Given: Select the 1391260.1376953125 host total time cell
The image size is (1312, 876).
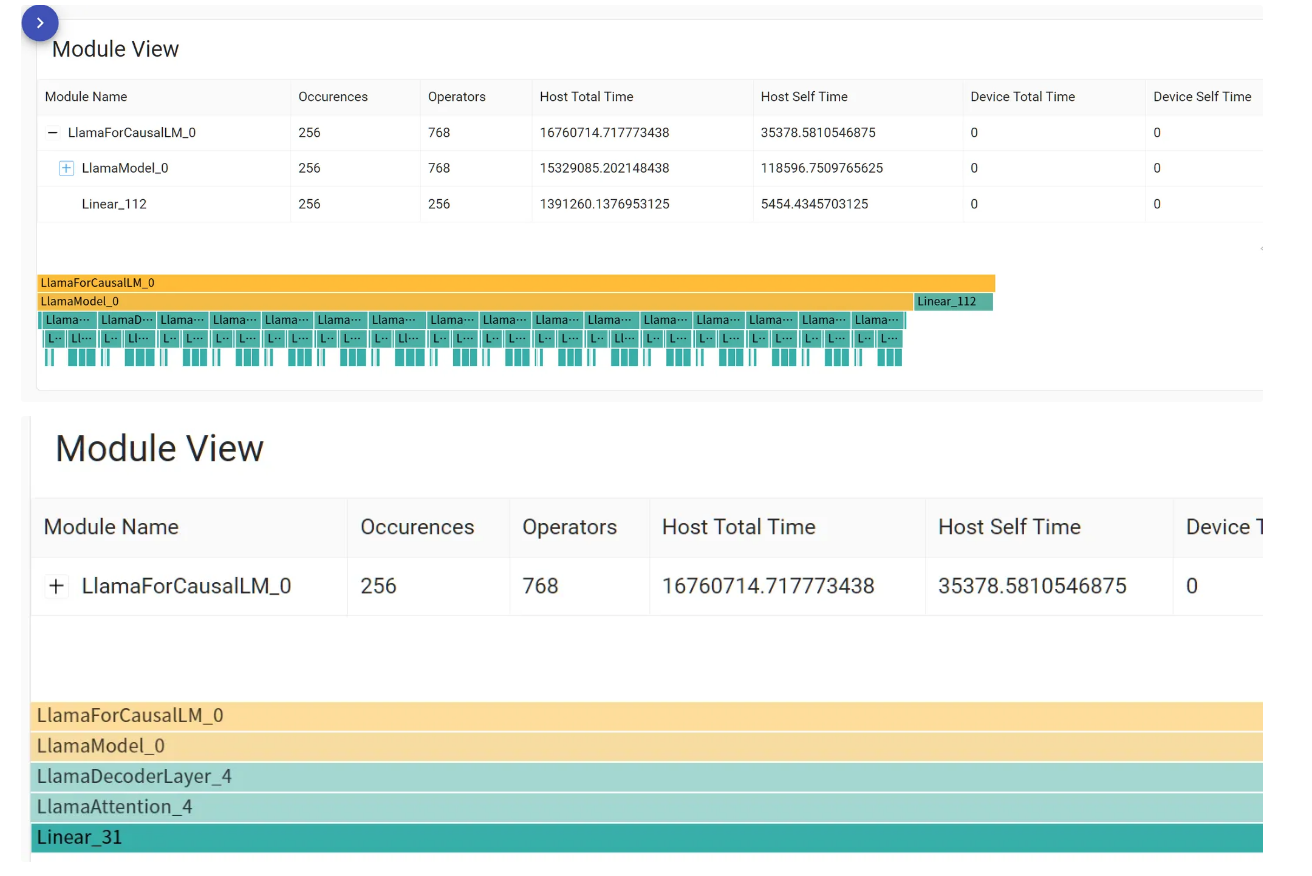Looking at the screenshot, I should (x=605, y=204).
